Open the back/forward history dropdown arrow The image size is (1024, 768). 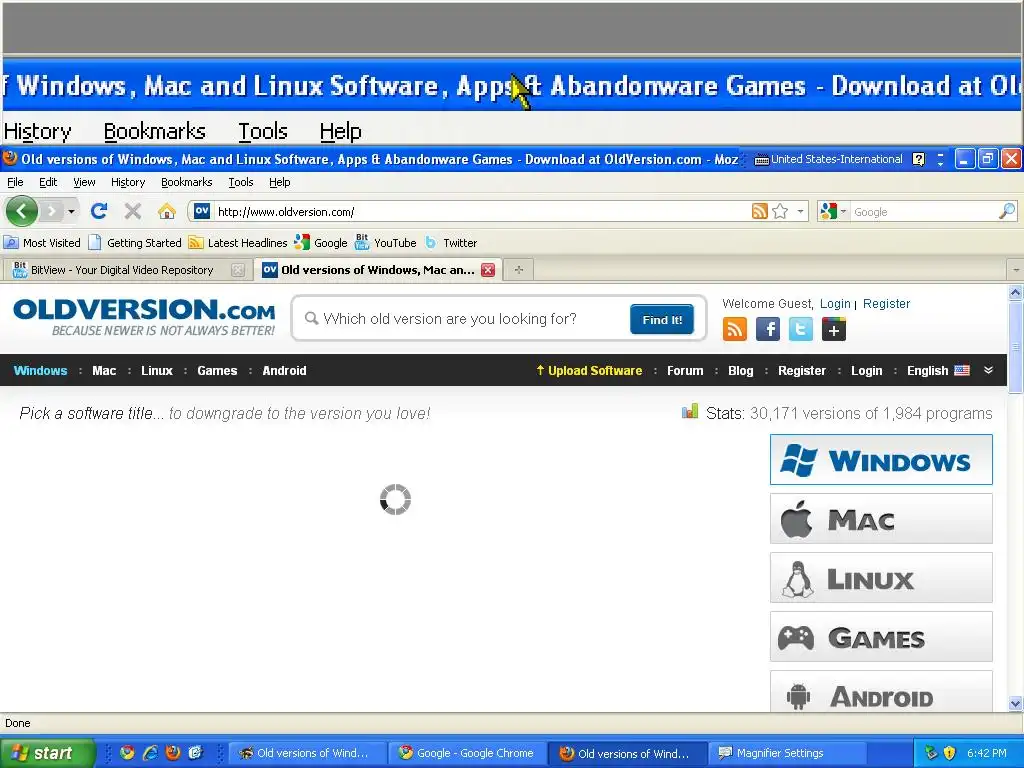pyautogui.click(x=71, y=211)
